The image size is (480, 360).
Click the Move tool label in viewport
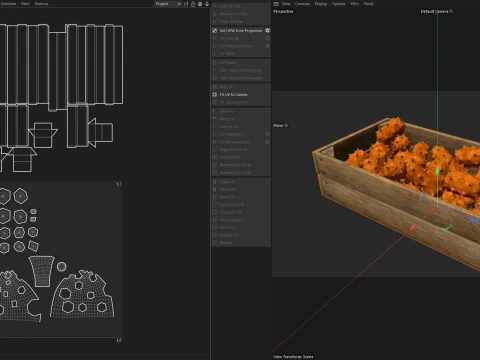pos(278,126)
